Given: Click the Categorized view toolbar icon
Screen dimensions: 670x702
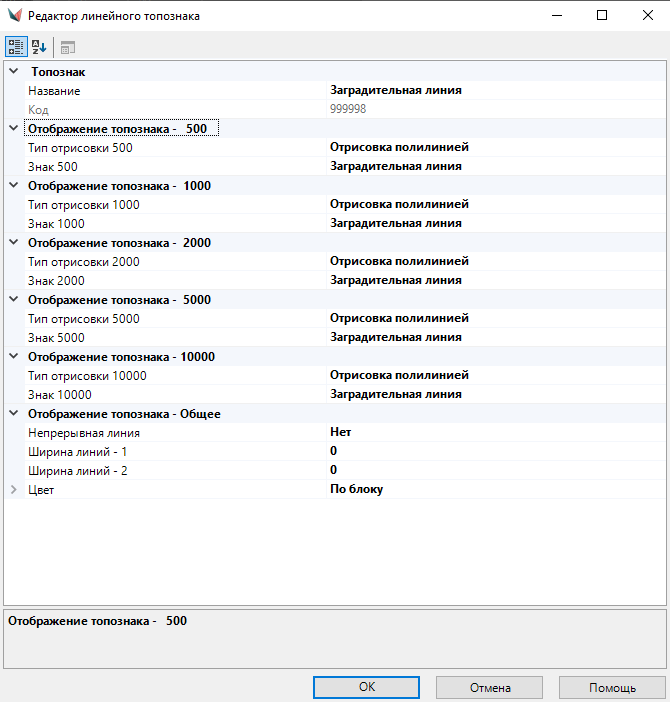Looking at the screenshot, I should [16, 47].
